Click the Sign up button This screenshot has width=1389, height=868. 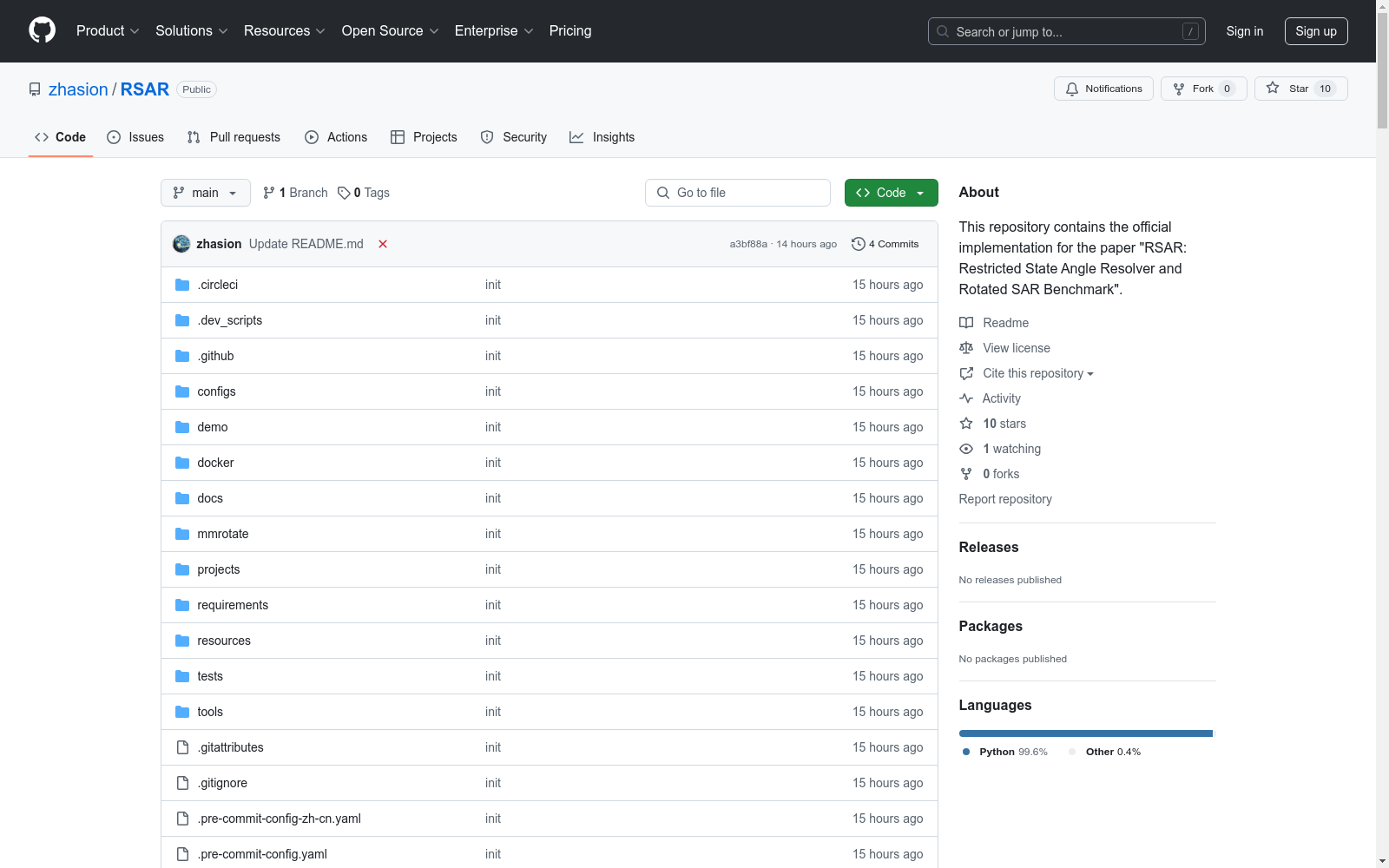tap(1316, 31)
